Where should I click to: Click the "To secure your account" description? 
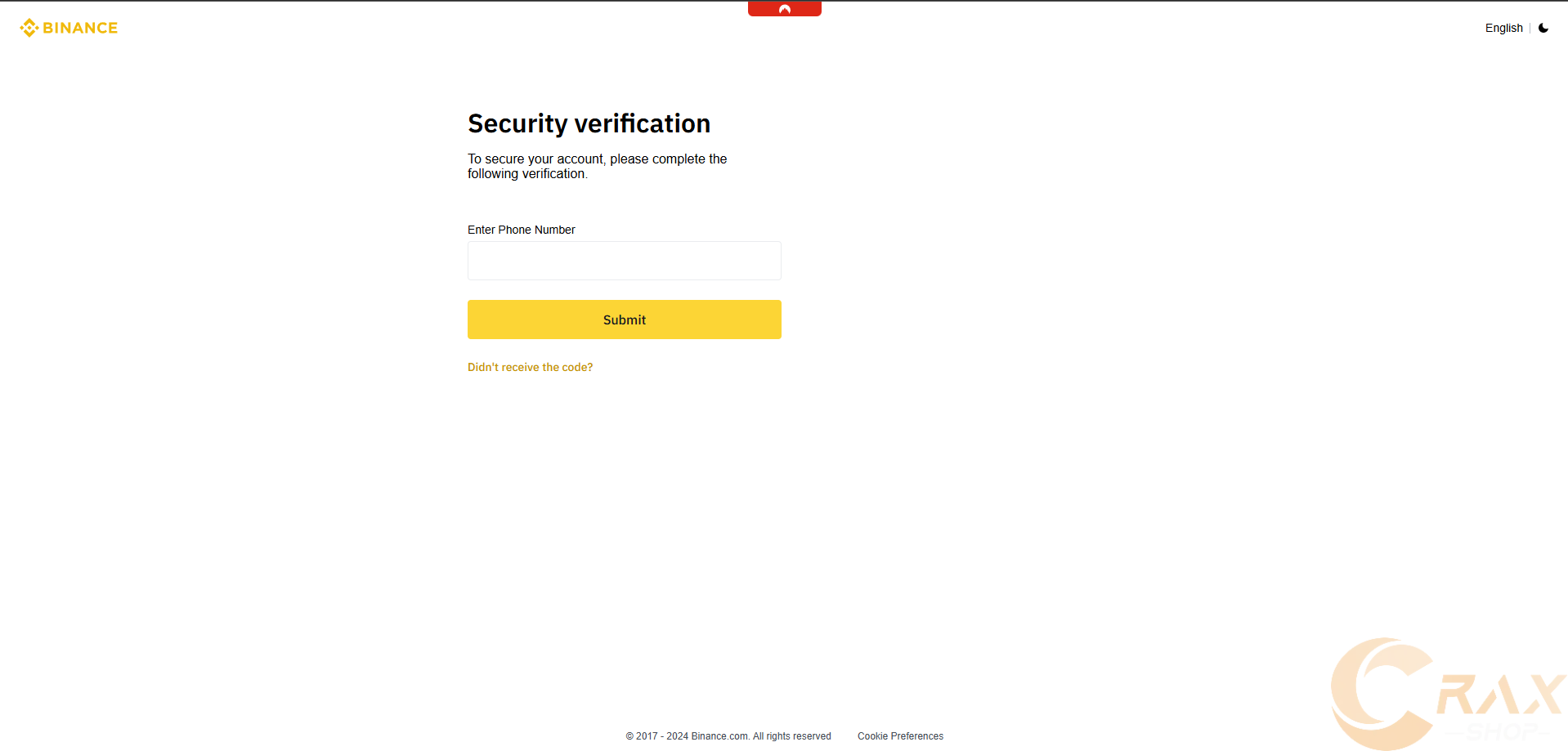597,166
